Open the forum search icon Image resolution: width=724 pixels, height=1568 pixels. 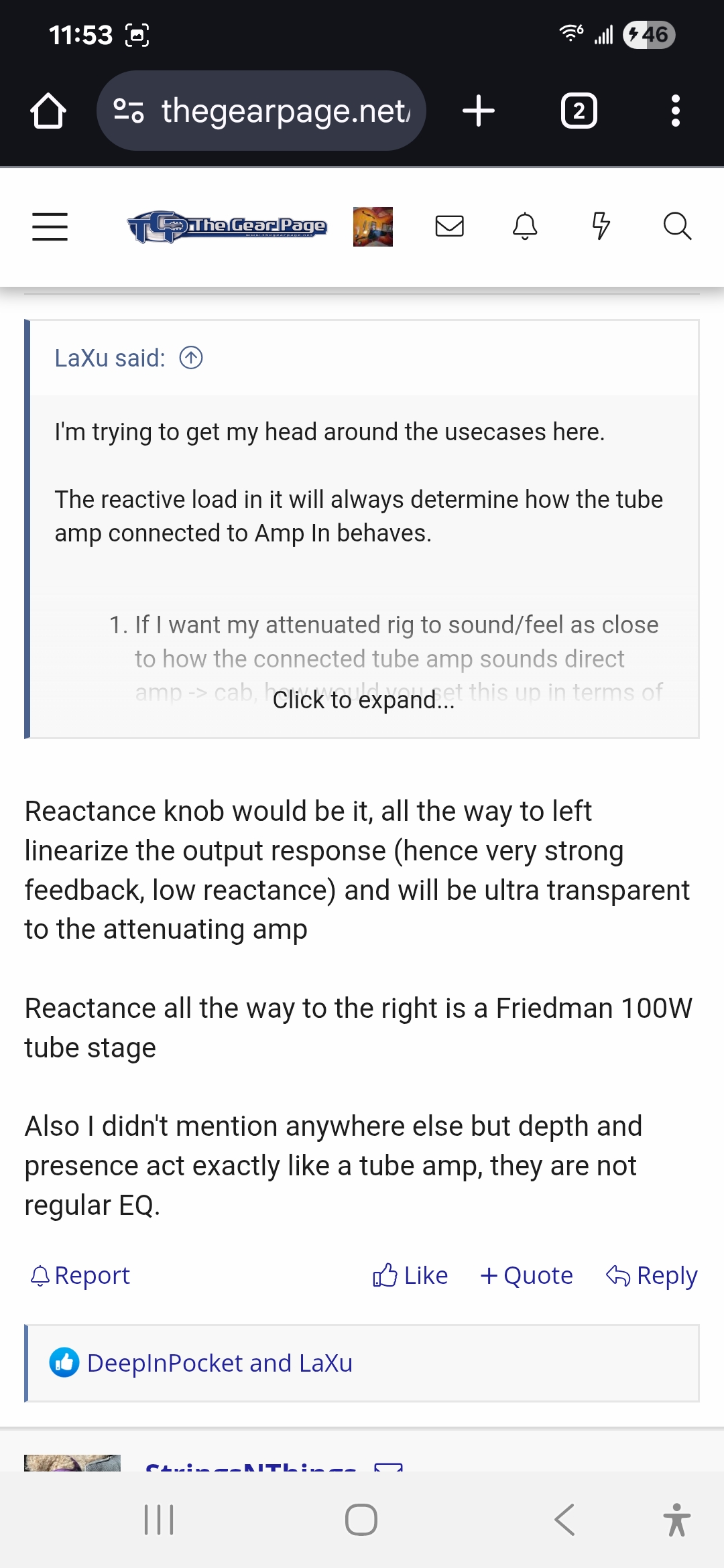[x=677, y=226]
